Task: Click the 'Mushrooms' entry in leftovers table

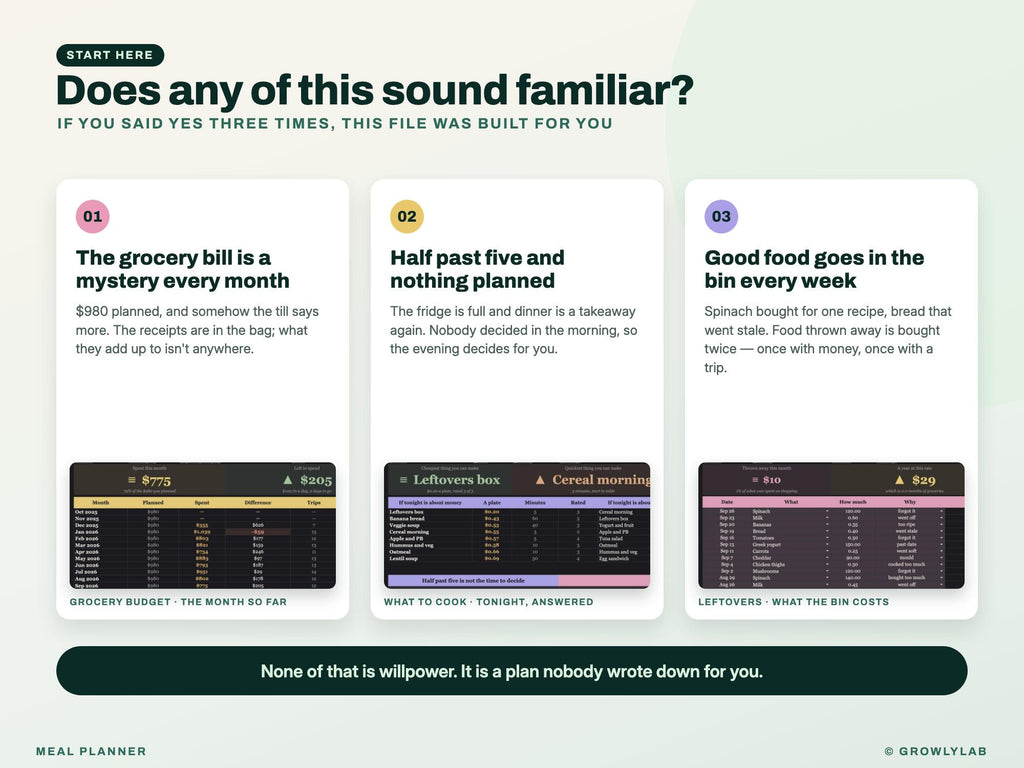Action: pos(765,571)
